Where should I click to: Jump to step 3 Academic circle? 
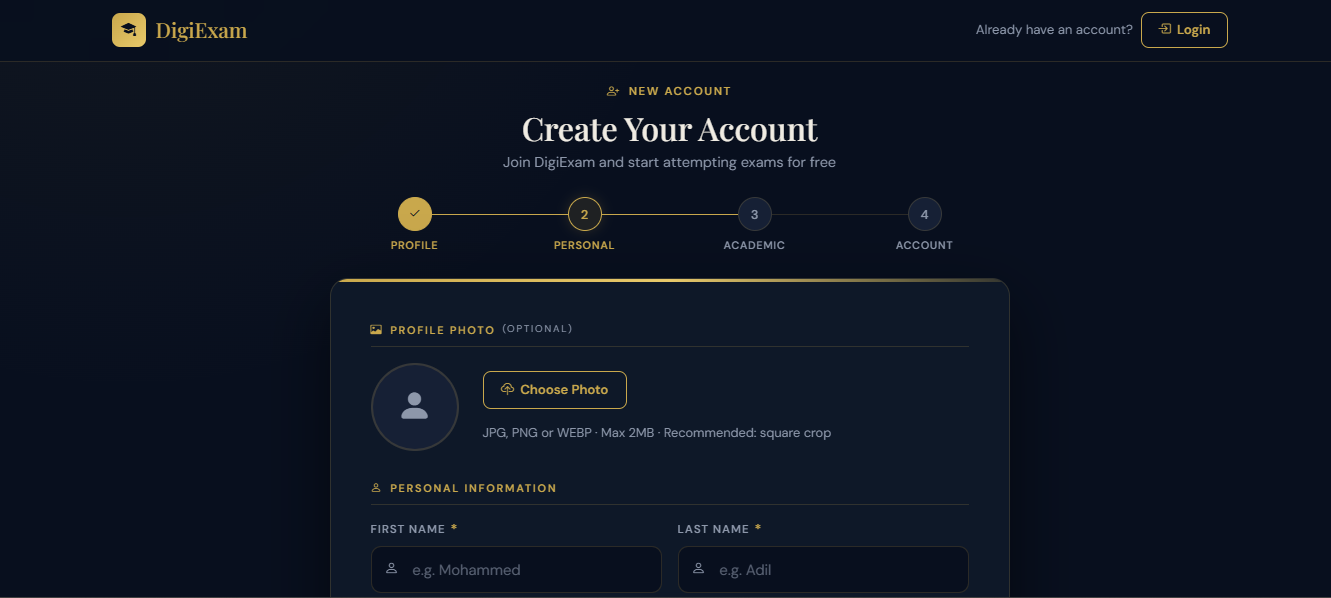(x=754, y=214)
